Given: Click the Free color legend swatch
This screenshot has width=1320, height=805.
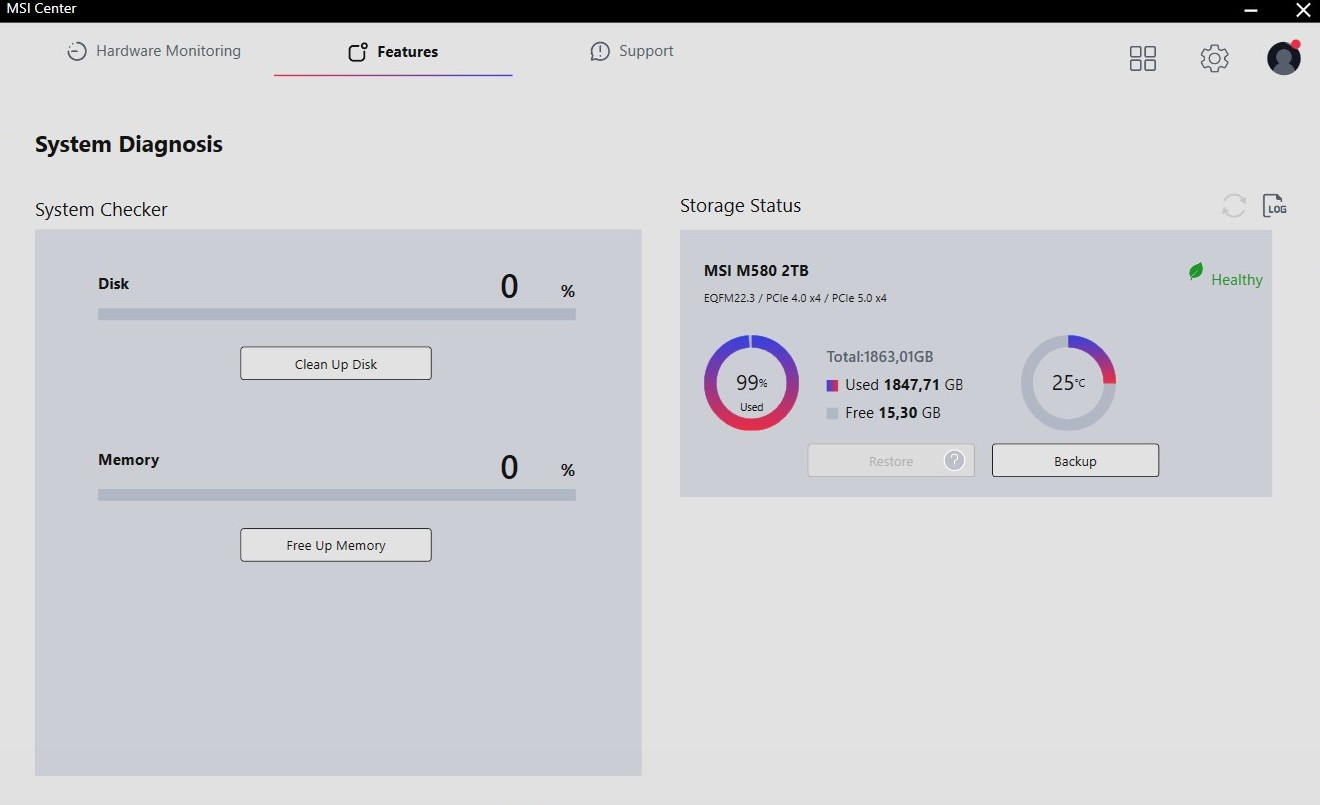Looking at the screenshot, I should [x=833, y=413].
